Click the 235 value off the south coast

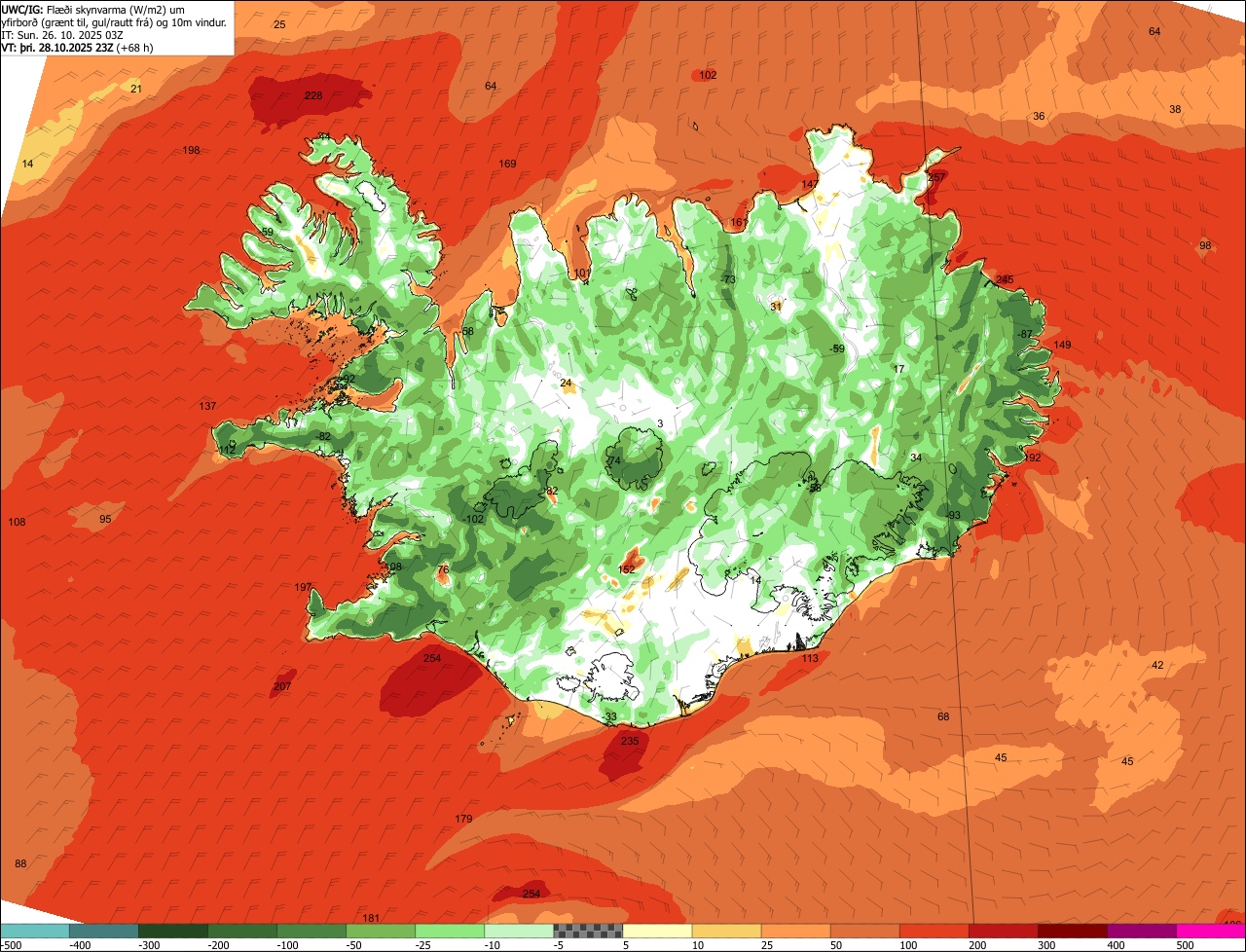[x=630, y=741]
